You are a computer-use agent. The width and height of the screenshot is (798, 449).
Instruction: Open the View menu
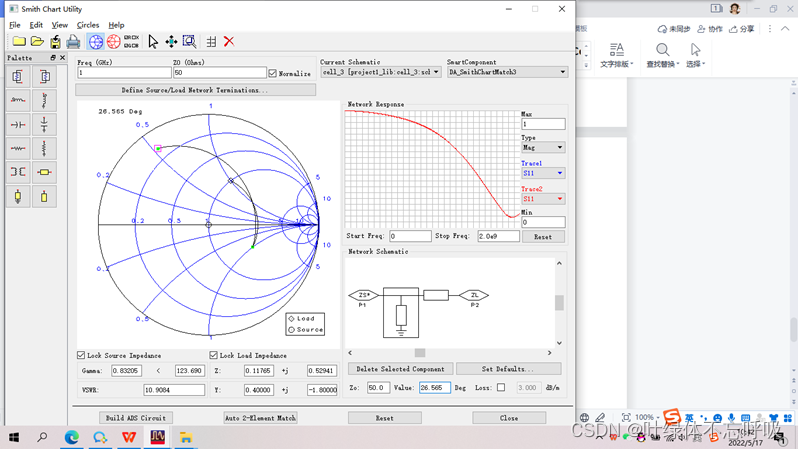(60, 25)
